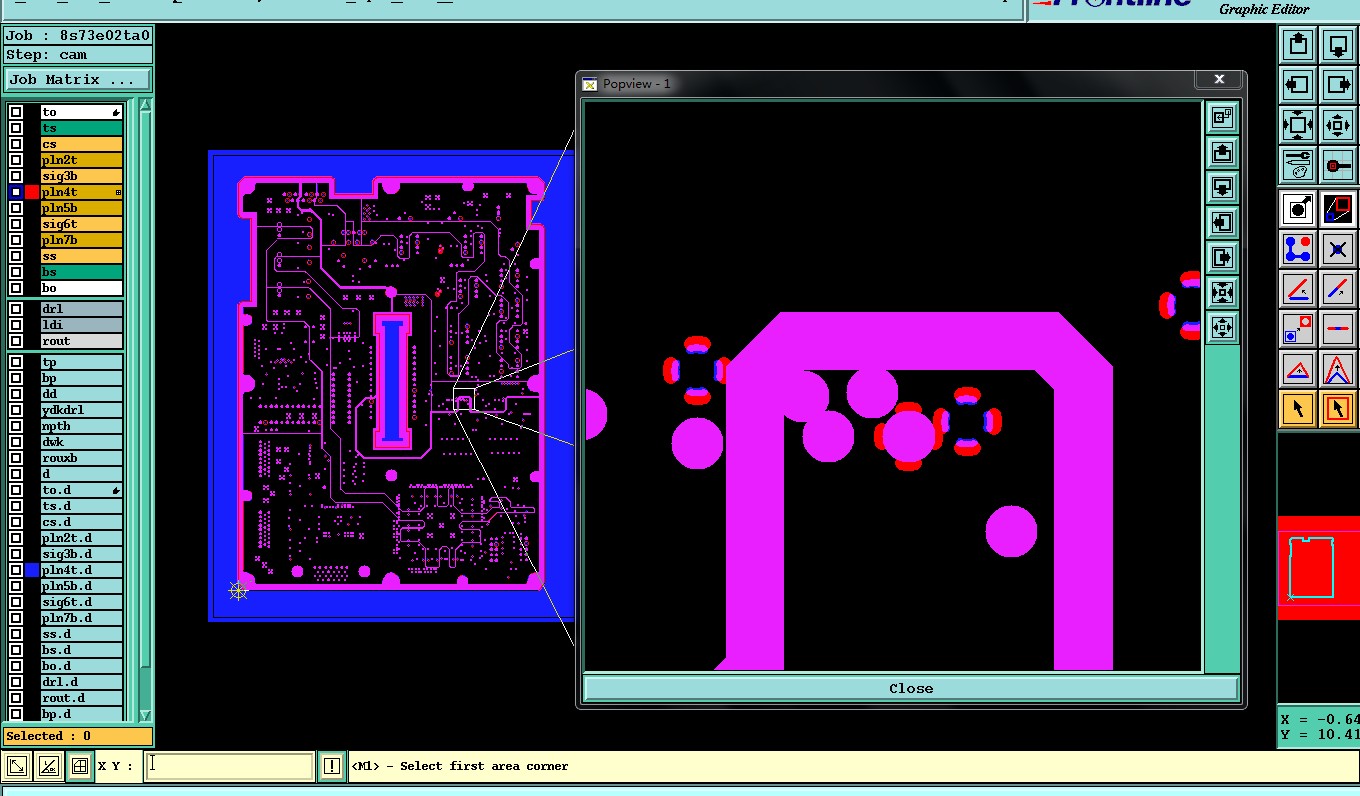
Task: Click the red-blue diagonal line icon
Action: (x=1338, y=289)
